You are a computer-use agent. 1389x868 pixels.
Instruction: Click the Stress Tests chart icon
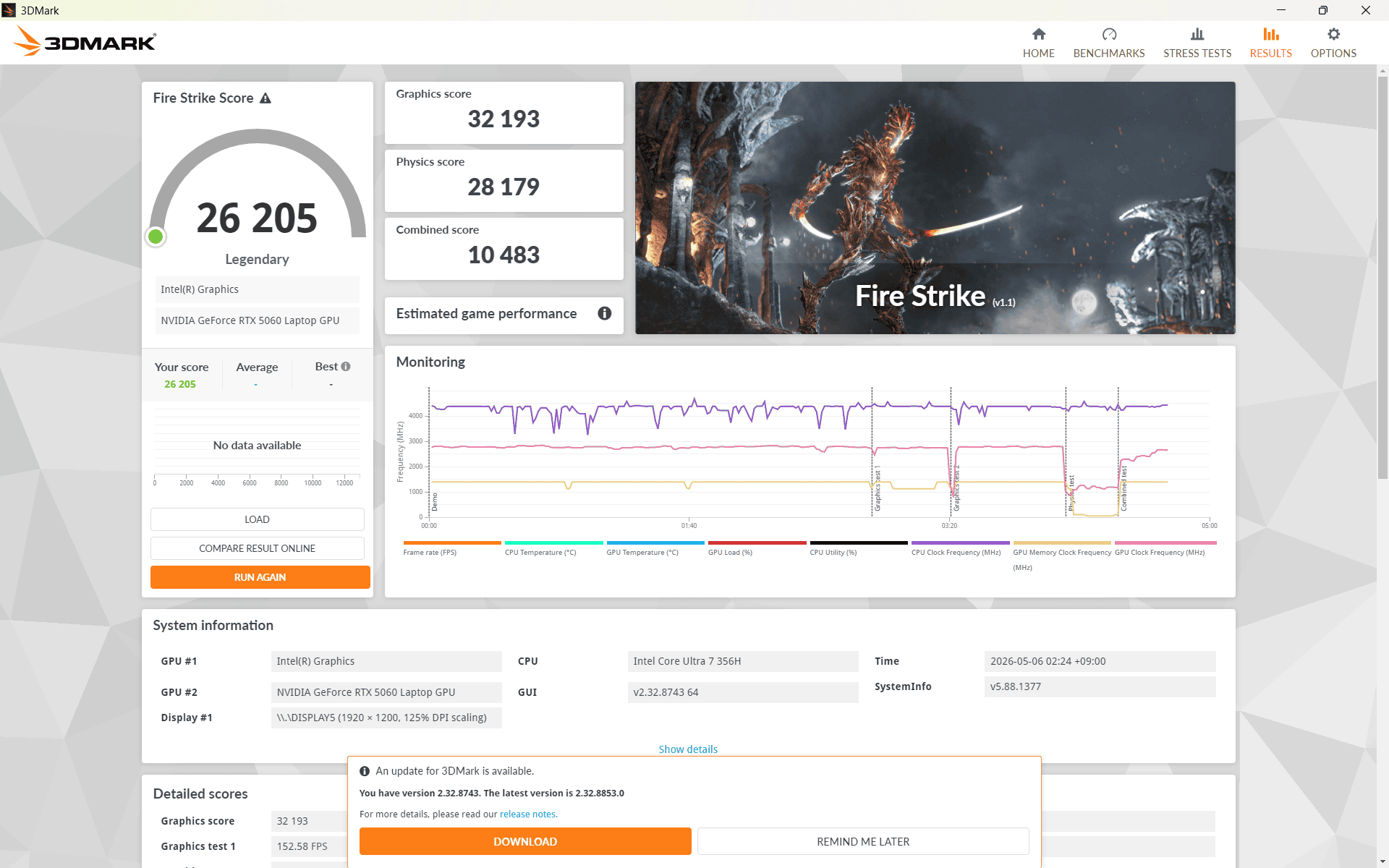pos(1197,34)
